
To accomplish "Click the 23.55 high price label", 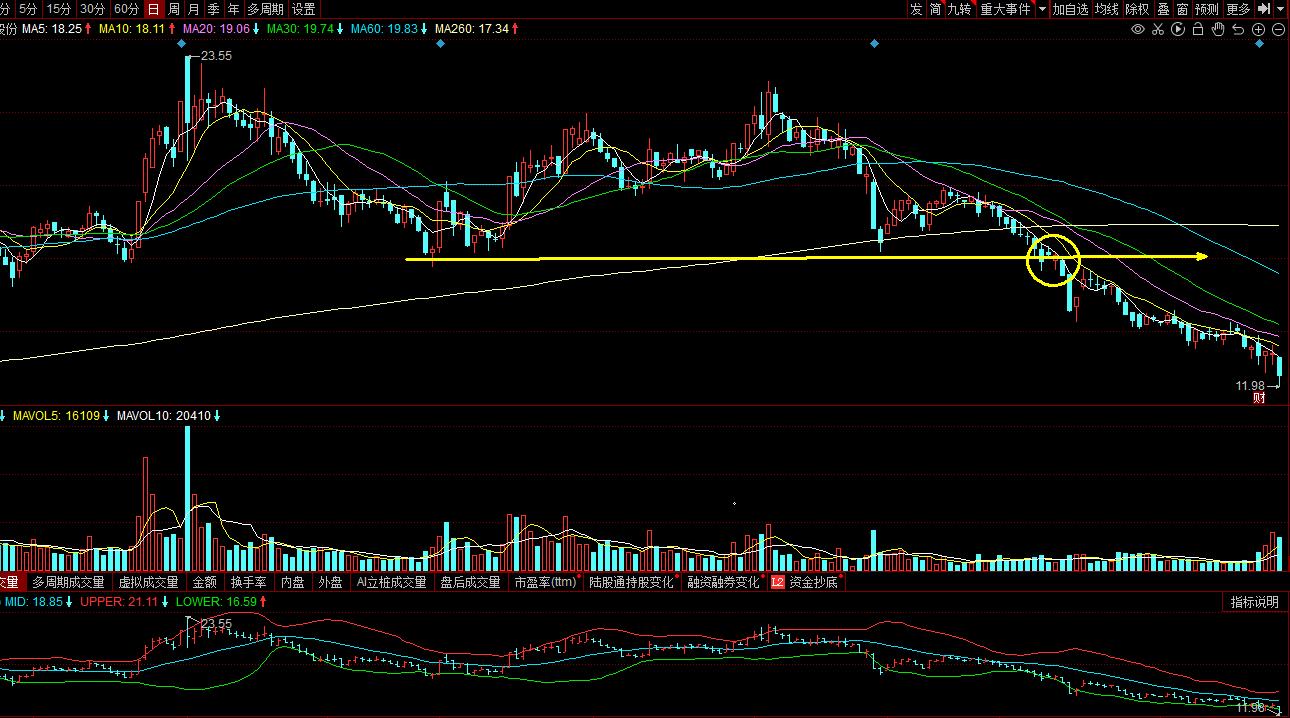I will click(x=216, y=56).
